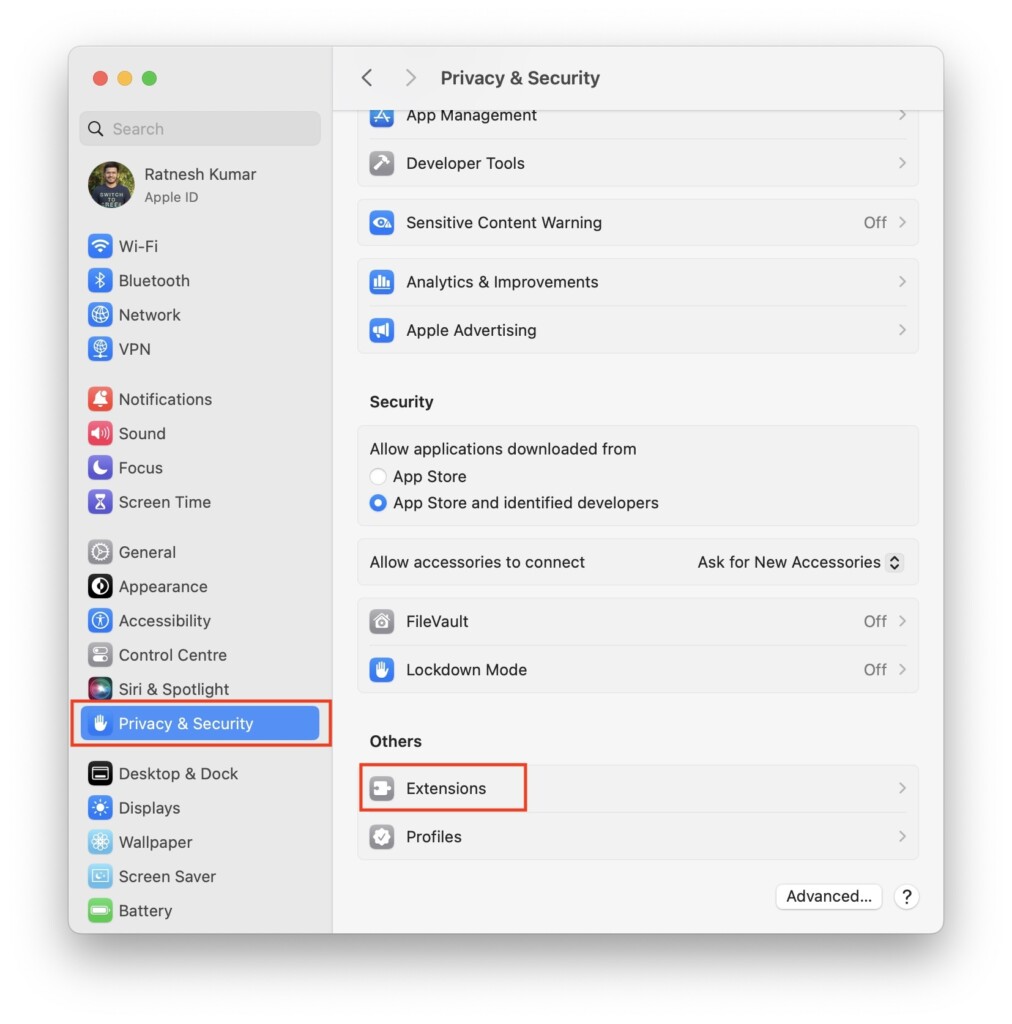Click the Desktop & Dock icon

click(100, 774)
